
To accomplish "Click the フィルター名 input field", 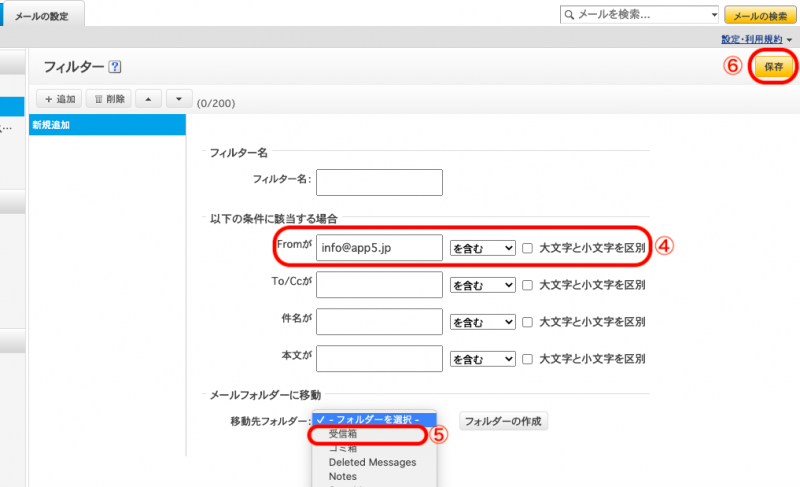I will [x=379, y=183].
